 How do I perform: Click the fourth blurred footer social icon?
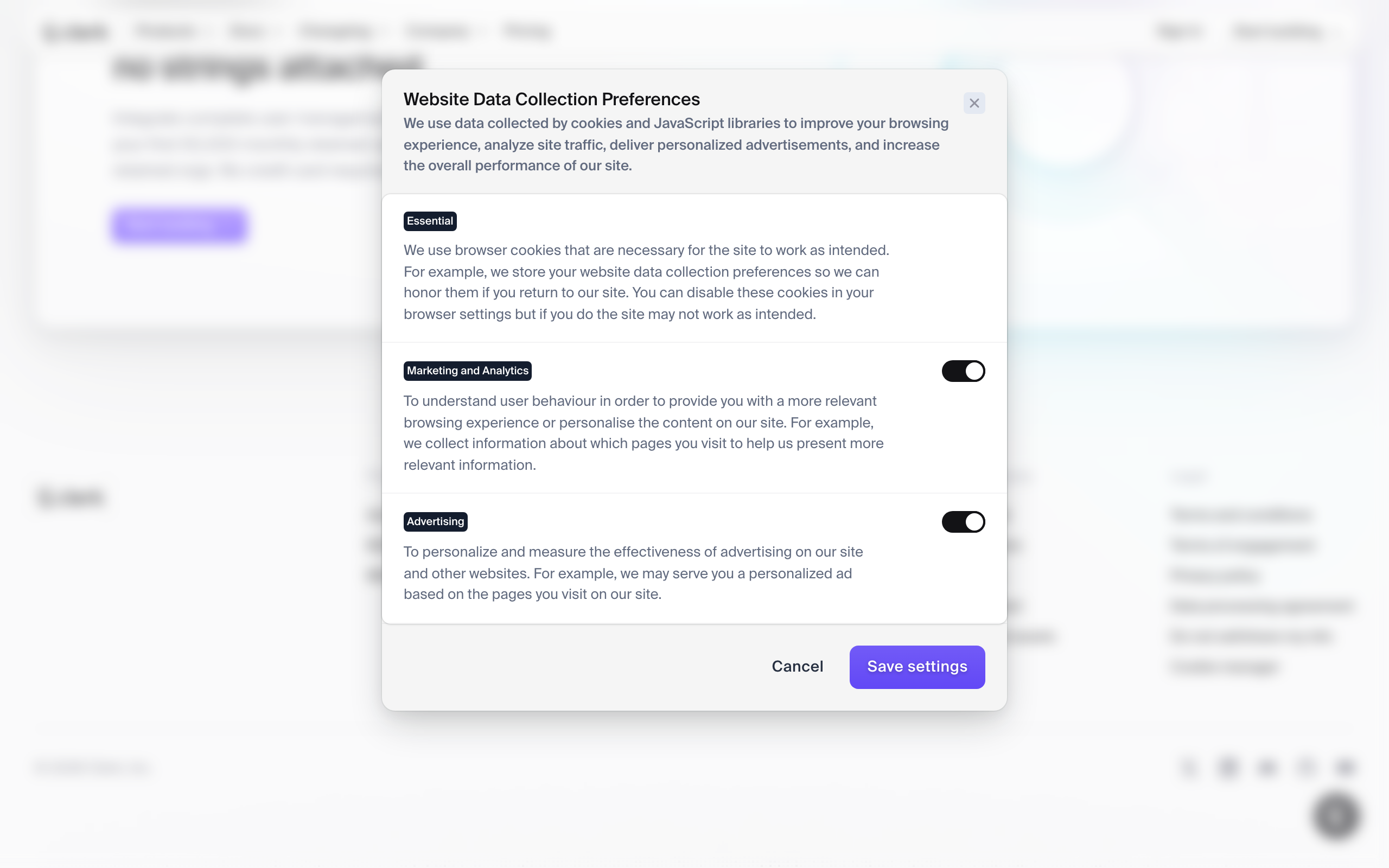pyautogui.click(x=1306, y=768)
